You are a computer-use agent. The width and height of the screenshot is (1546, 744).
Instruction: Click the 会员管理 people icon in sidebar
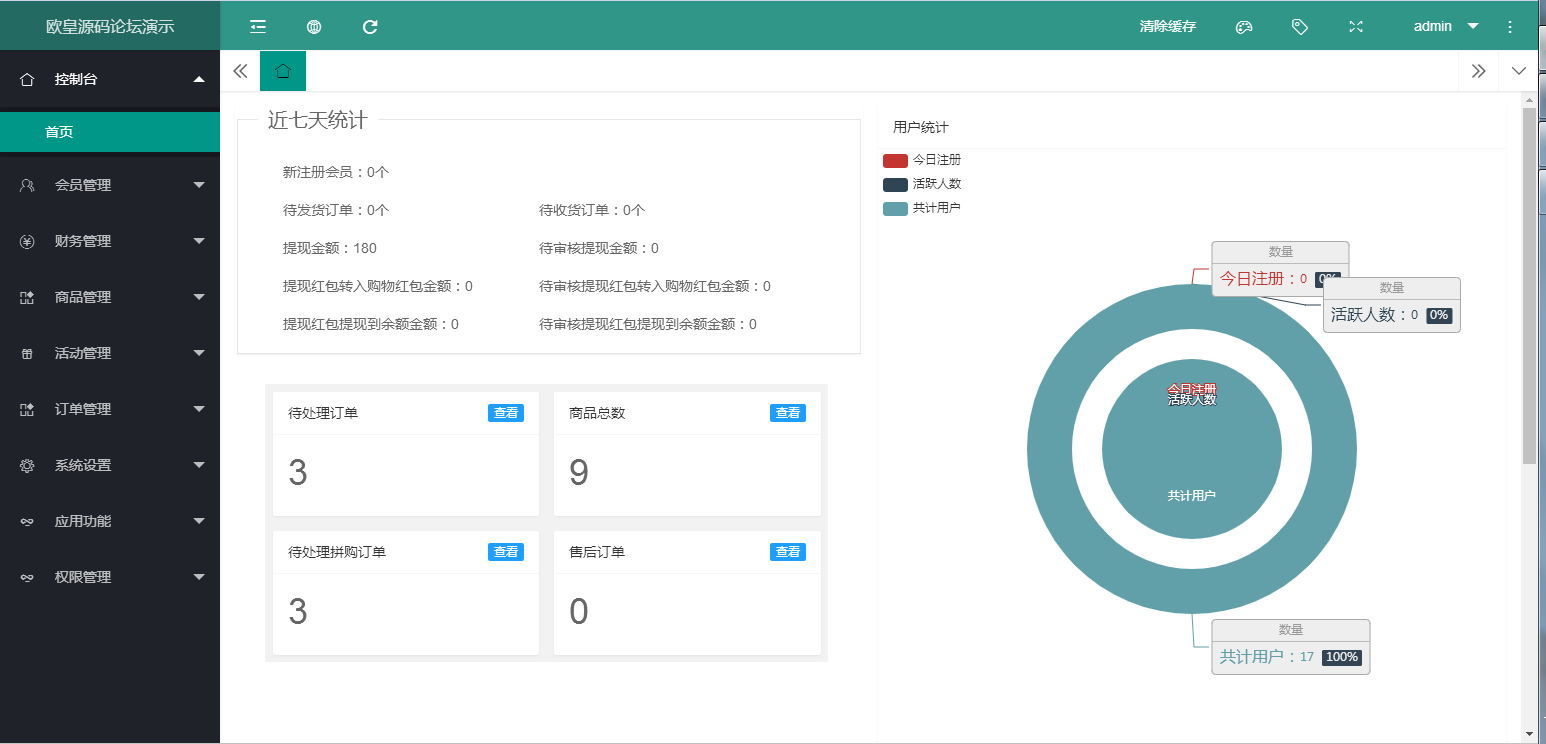pyautogui.click(x=26, y=185)
